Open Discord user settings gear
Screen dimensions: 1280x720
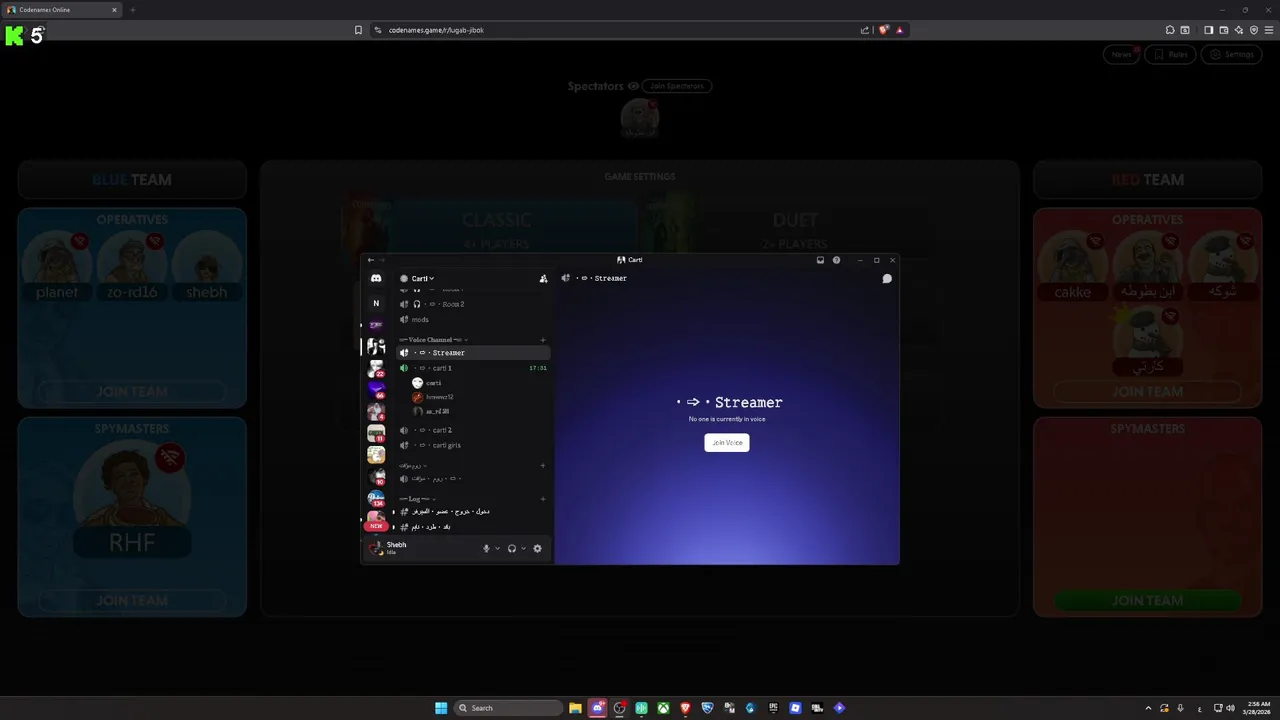pyautogui.click(x=537, y=548)
